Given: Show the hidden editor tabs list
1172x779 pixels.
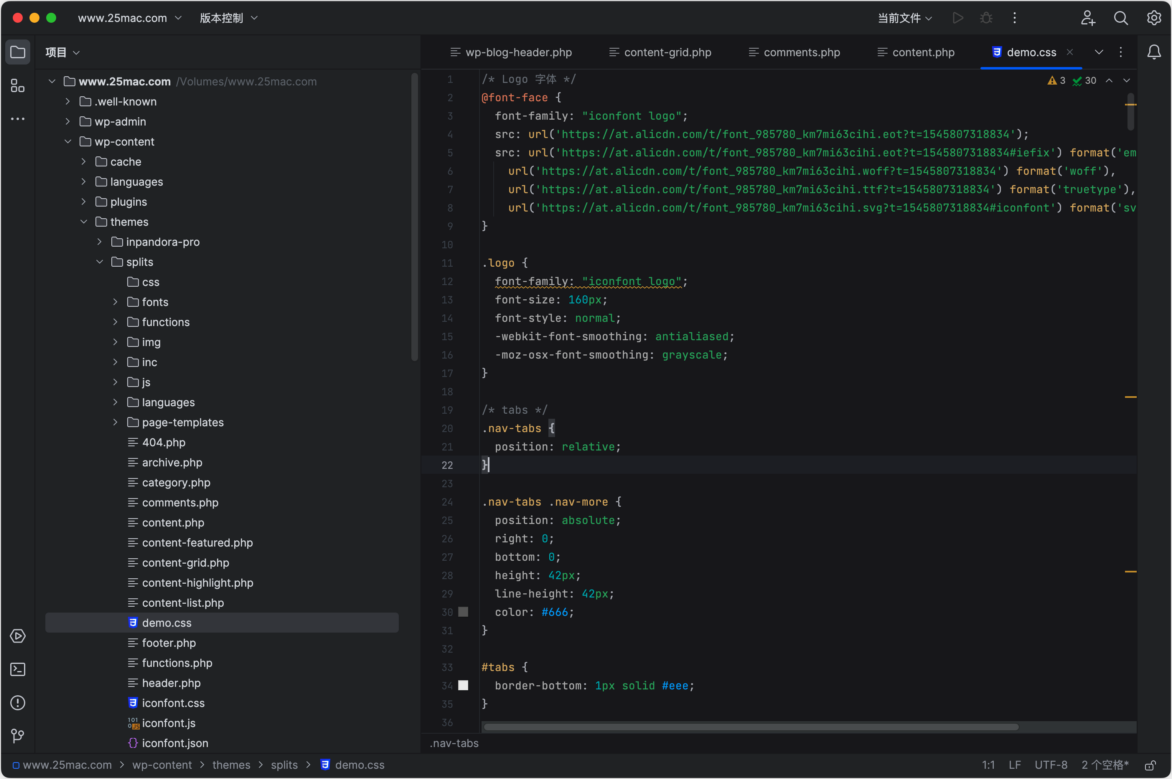Looking at the screenshot, I should (x=1099, y=52).
